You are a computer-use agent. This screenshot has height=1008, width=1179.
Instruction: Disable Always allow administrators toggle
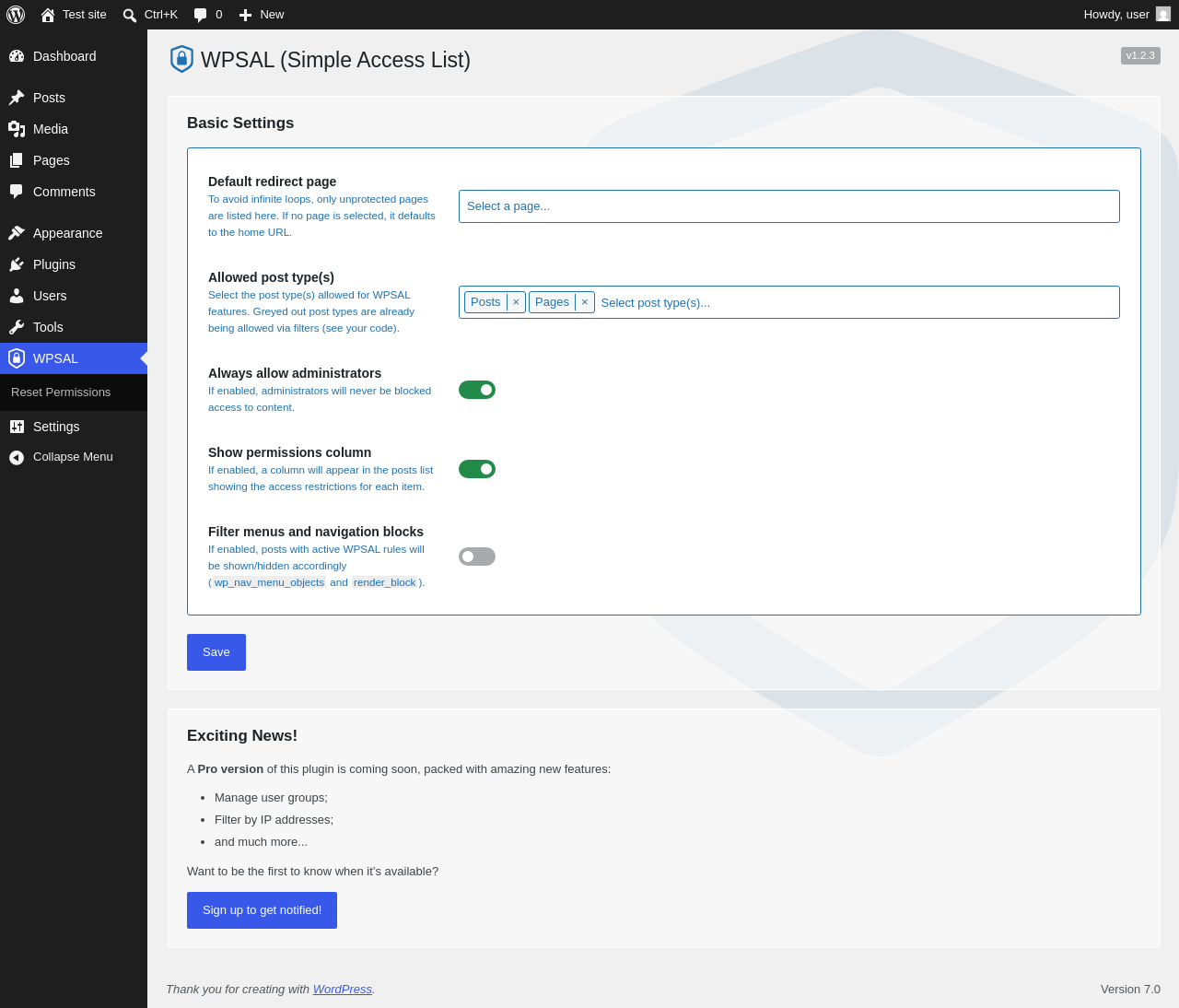pos(477,390)
